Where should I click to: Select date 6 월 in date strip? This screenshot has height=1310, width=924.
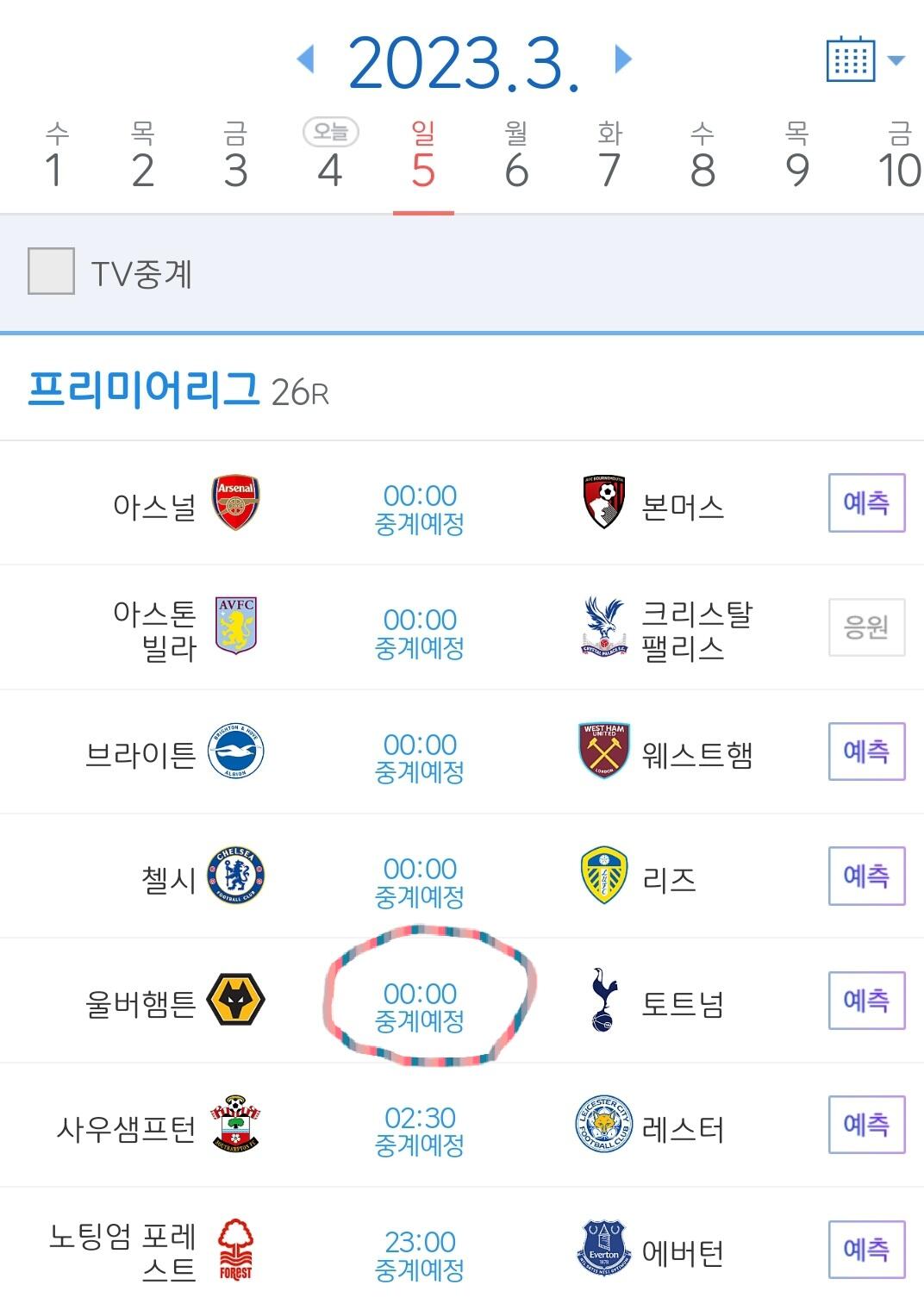click(516, 157)
